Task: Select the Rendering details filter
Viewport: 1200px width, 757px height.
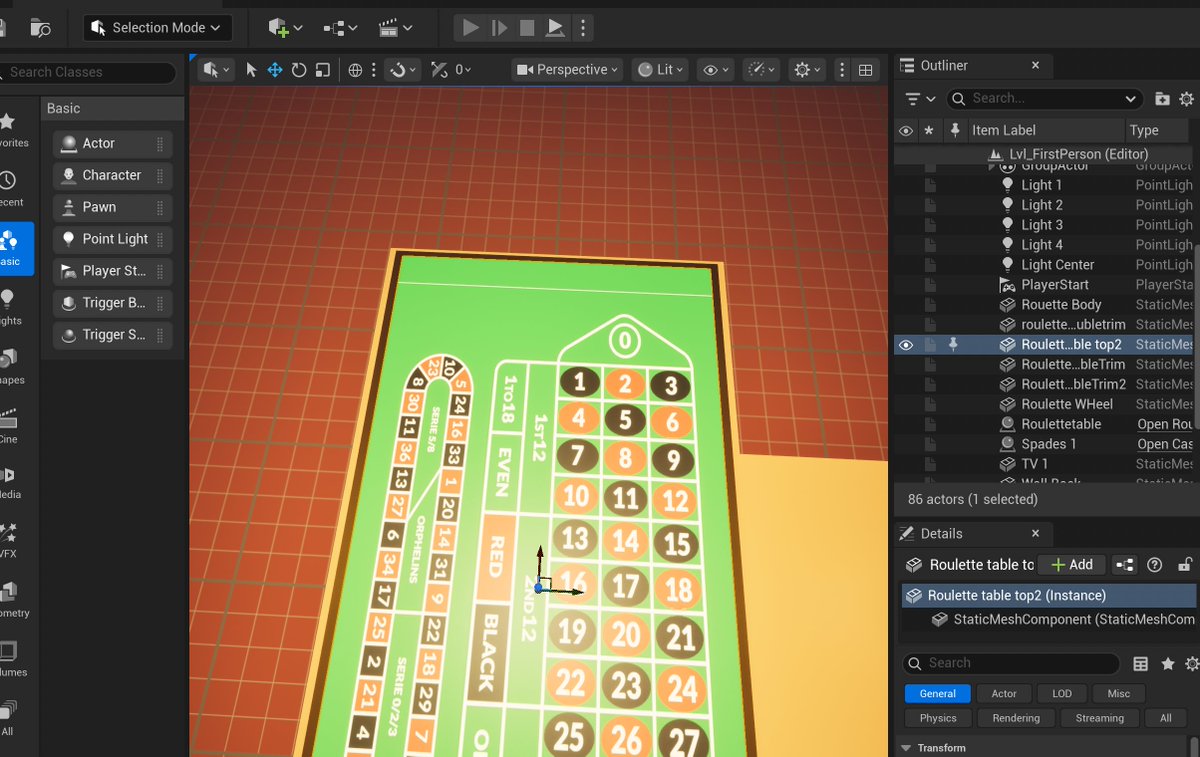Action: coord(1016,718)
